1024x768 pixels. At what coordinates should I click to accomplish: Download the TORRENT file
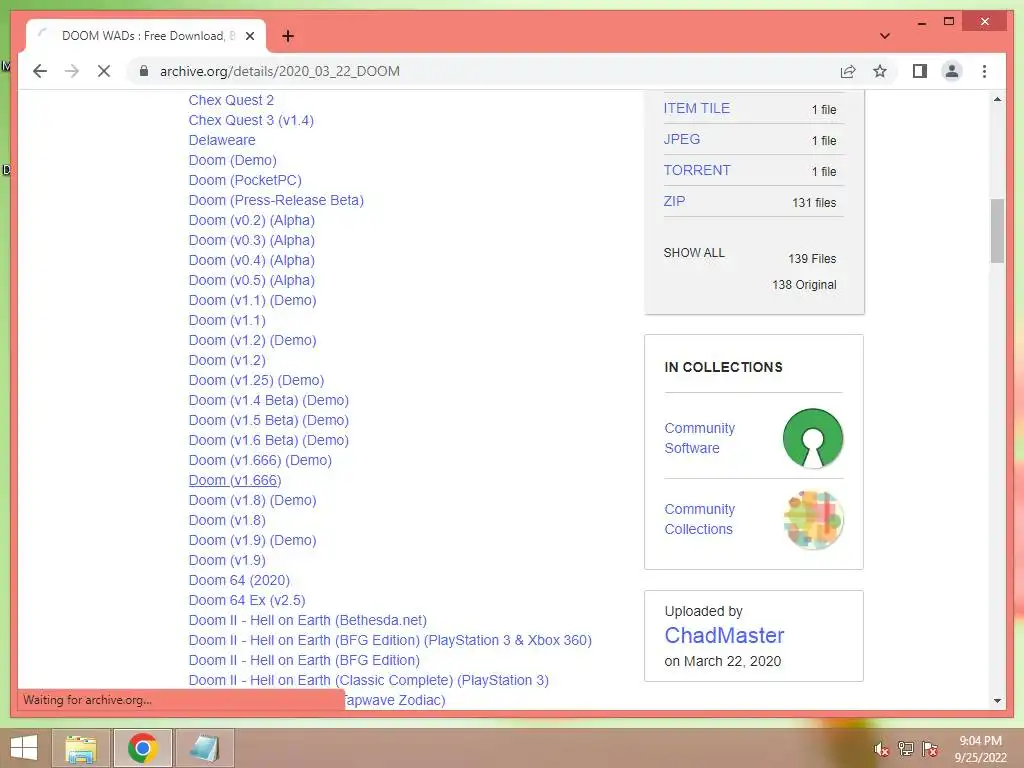pyautogui.click(x=697, y=170)
